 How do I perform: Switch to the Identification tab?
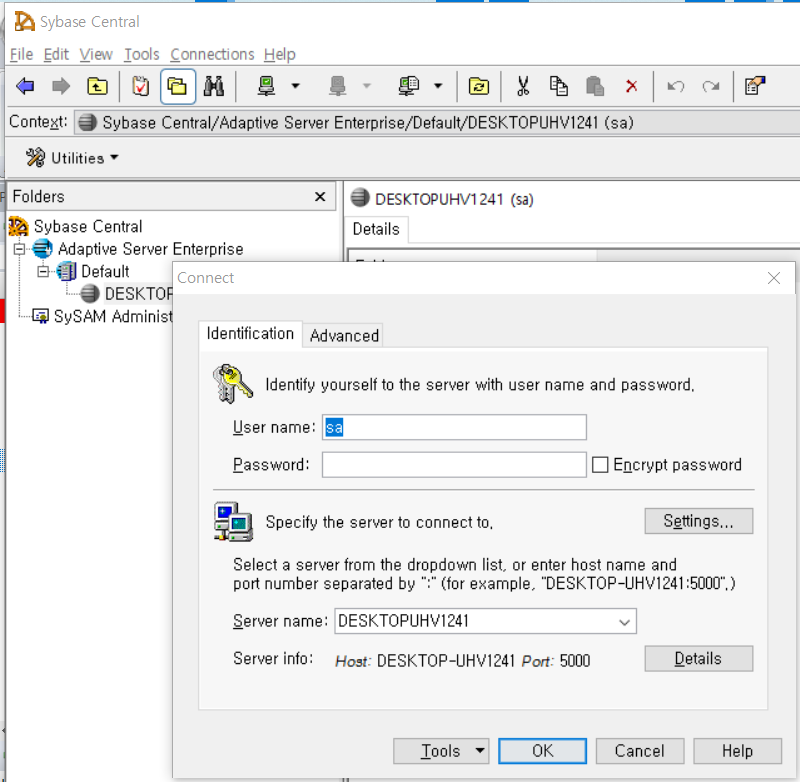(250, 334)
